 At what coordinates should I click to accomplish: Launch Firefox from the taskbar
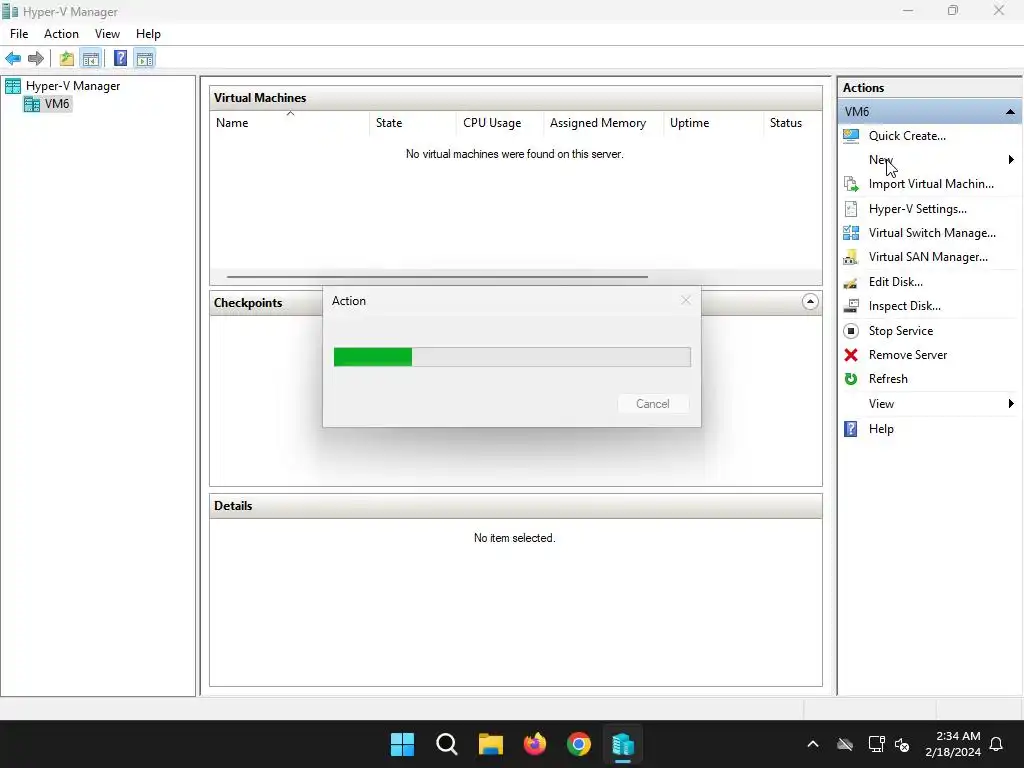pos(535,744)
